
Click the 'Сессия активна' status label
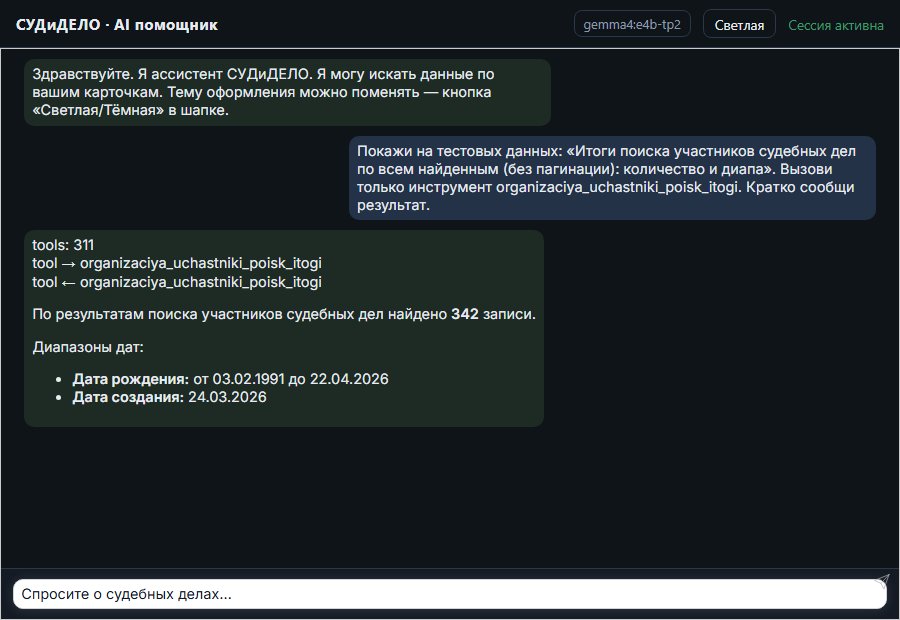pyautogui.click(x=835, y=25)
